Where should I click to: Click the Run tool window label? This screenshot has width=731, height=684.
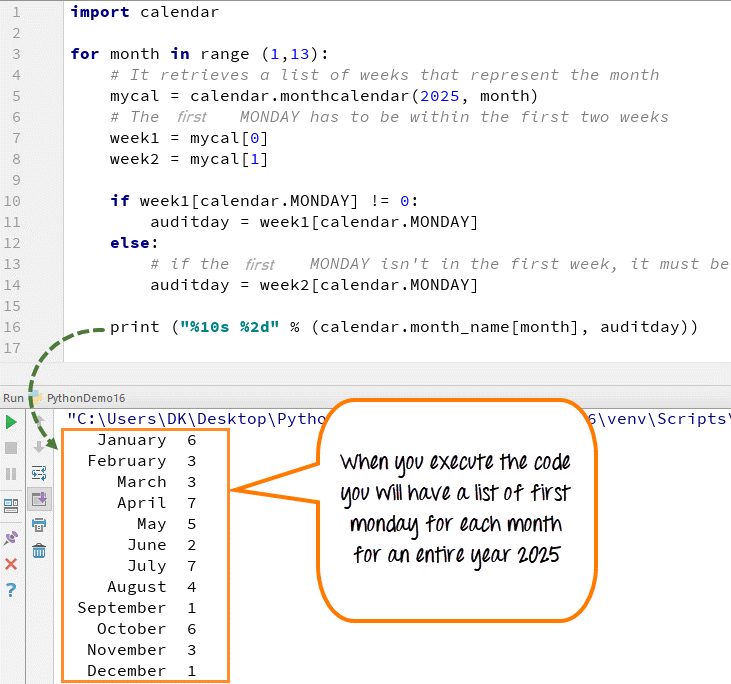coord(13,397)
